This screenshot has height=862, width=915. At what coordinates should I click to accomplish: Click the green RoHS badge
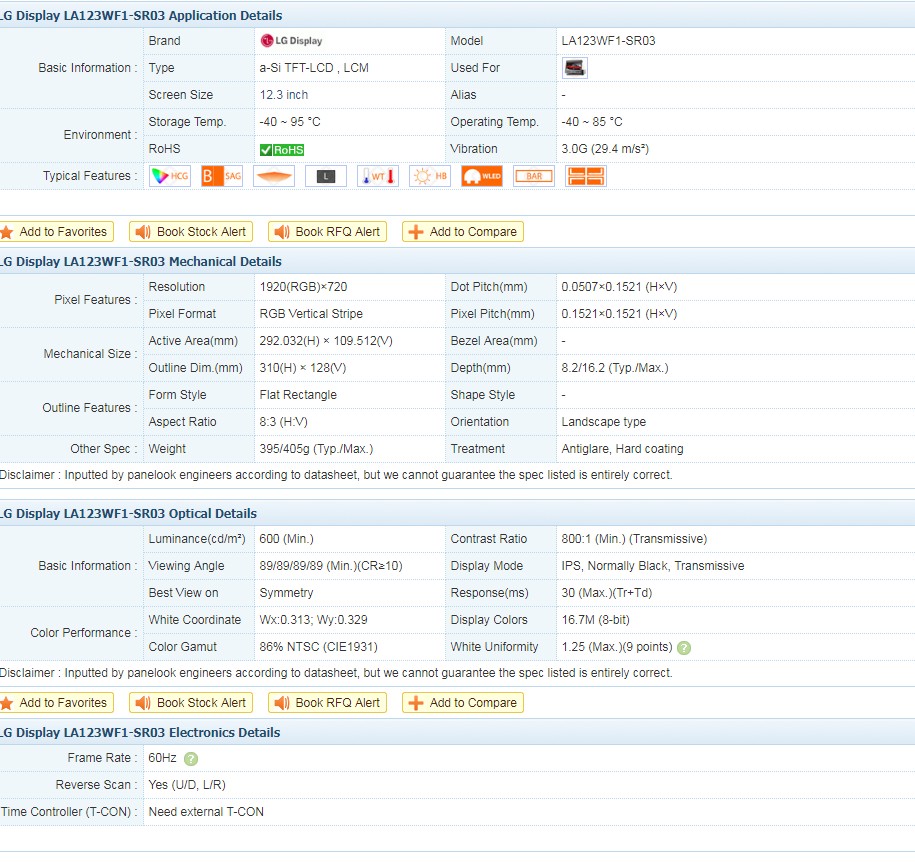tap(282, 149)
